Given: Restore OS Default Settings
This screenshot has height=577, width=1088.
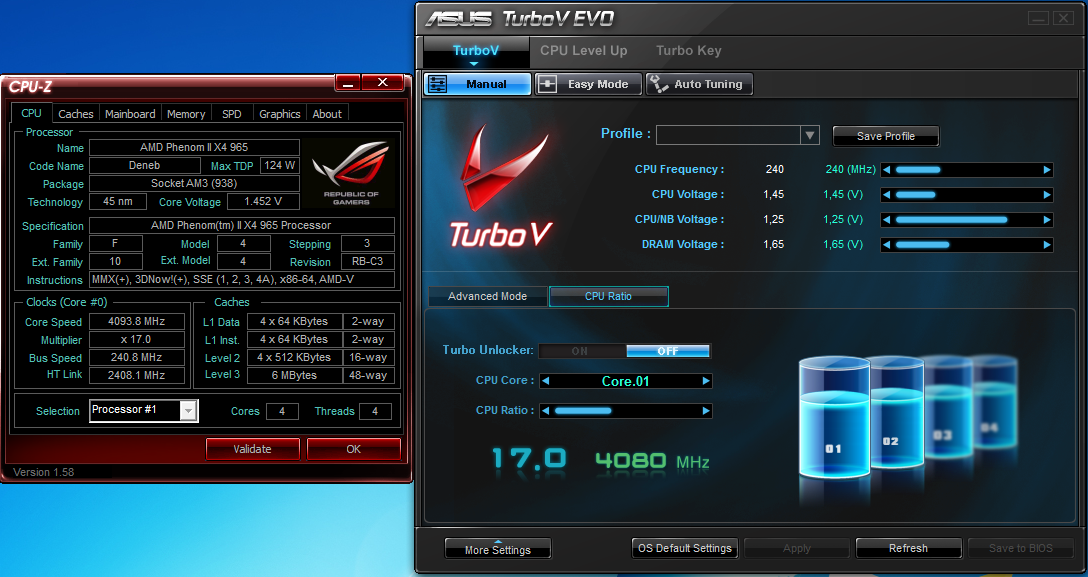Looking at the screenshot, I should click(x=685, y=548).
